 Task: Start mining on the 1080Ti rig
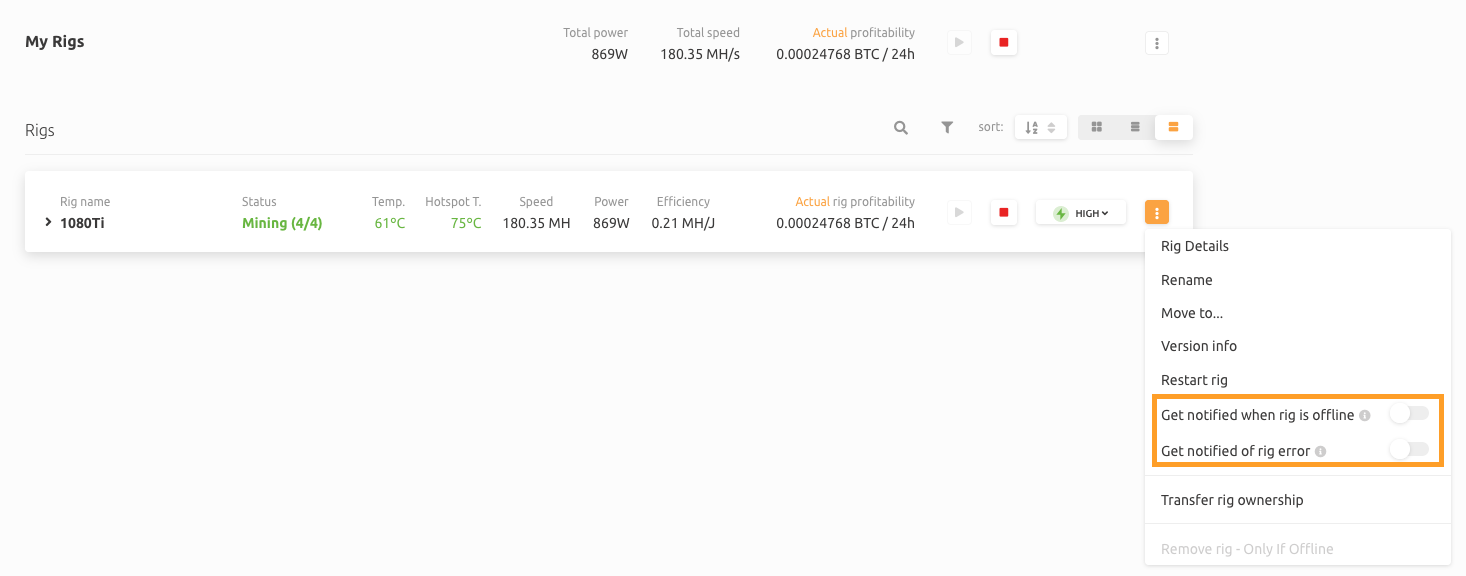958,212
